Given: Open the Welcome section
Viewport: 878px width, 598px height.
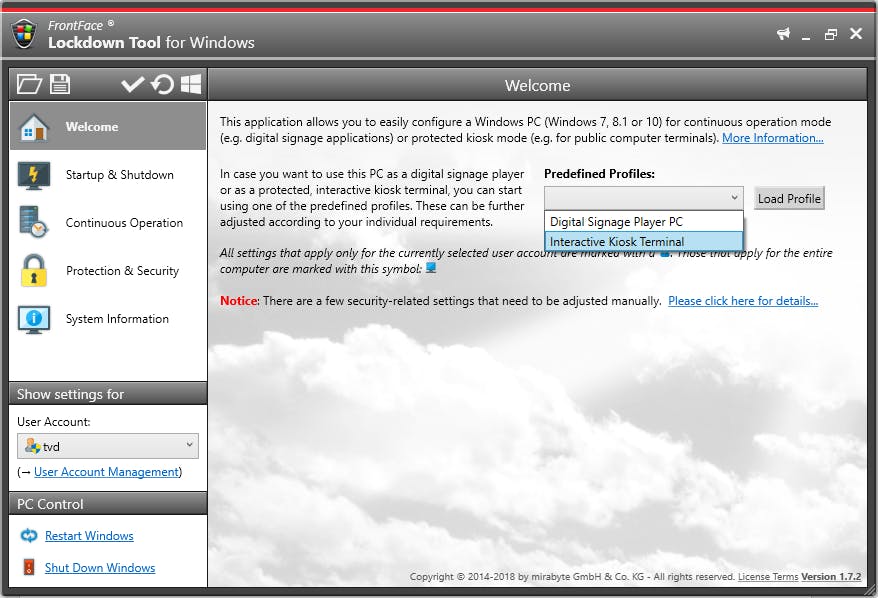Looking at the screenshot, I should tap(108, 127).
